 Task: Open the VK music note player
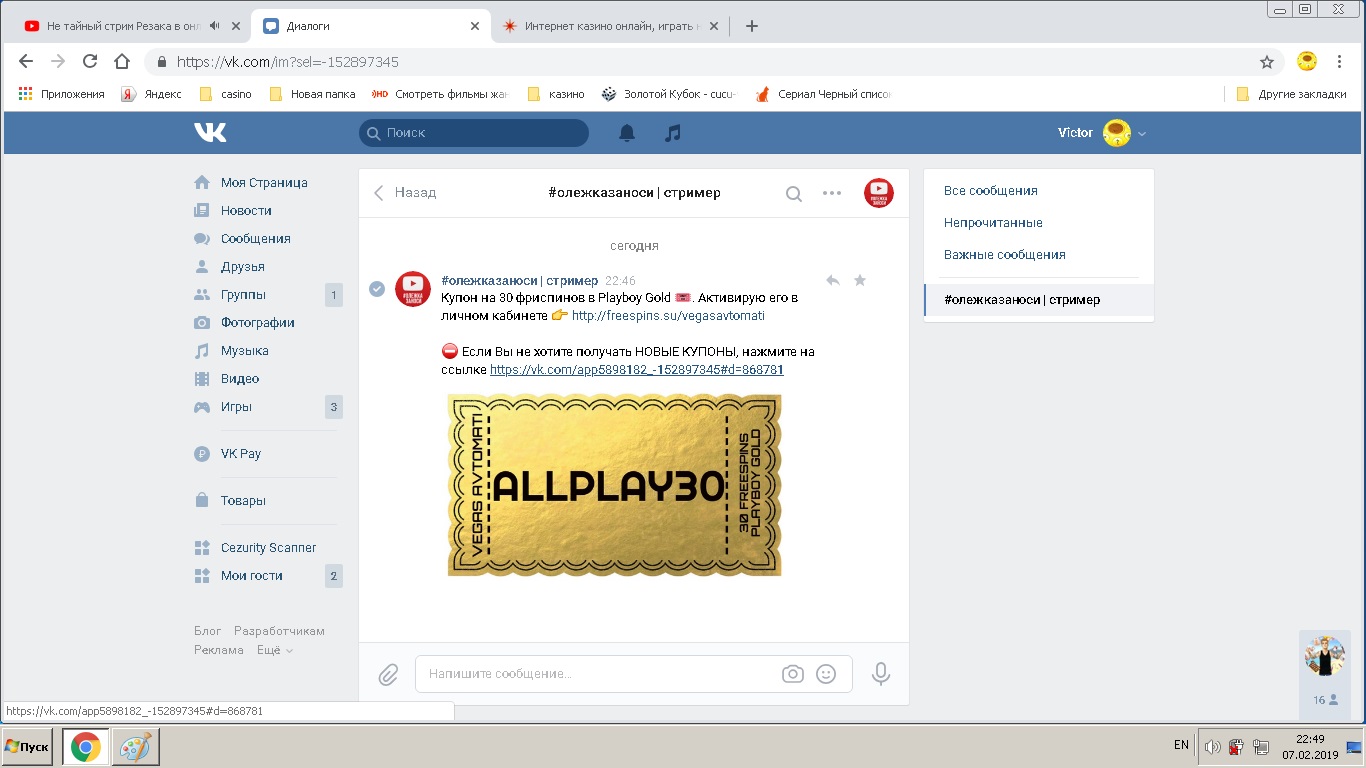click(673, 132)
